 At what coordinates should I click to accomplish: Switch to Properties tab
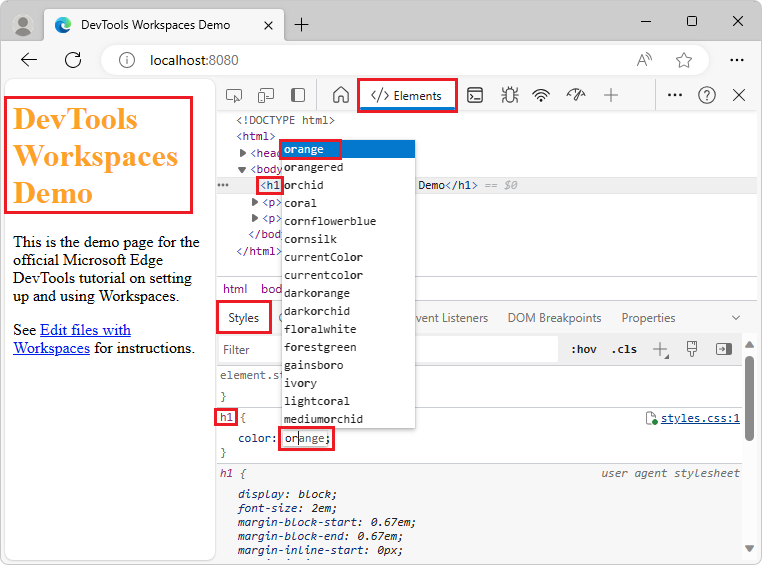pos(648,318)
